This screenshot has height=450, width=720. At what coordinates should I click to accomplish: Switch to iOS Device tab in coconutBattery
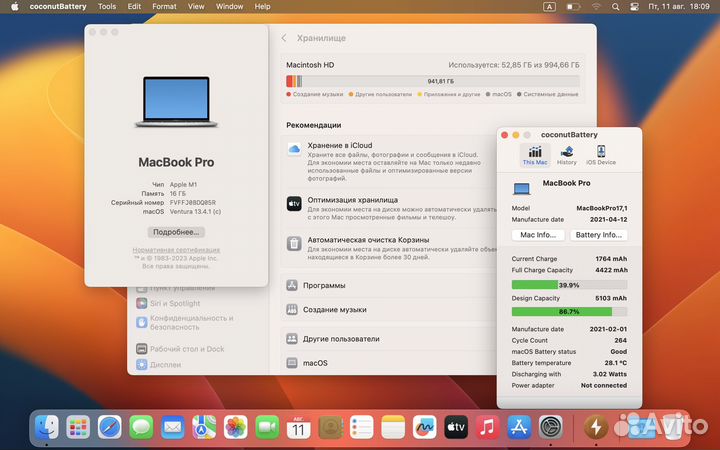pyautogui.click(x=601, y=155)
